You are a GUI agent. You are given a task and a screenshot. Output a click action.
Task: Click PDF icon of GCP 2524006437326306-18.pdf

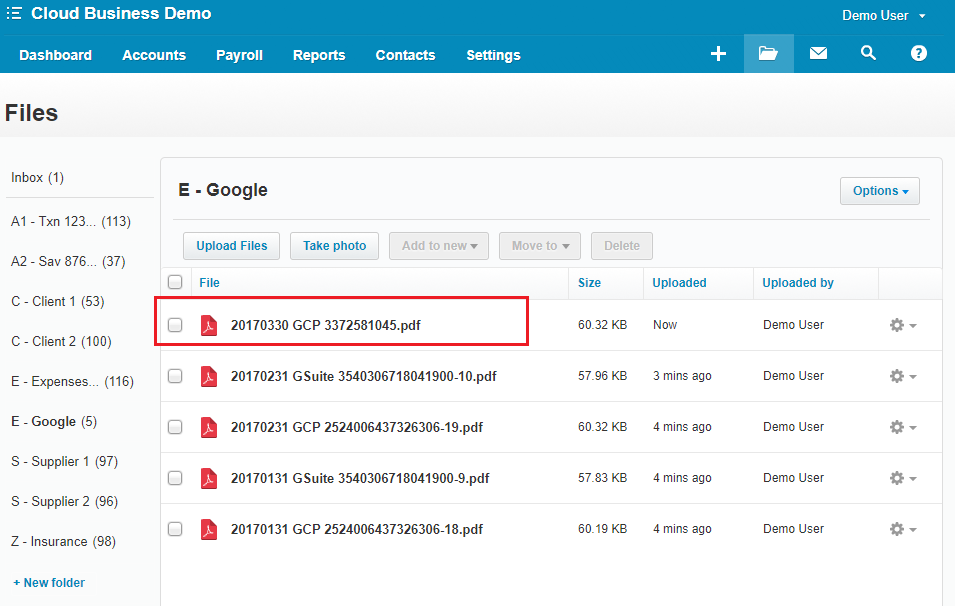pyautogui.click(x=209, y=529)
